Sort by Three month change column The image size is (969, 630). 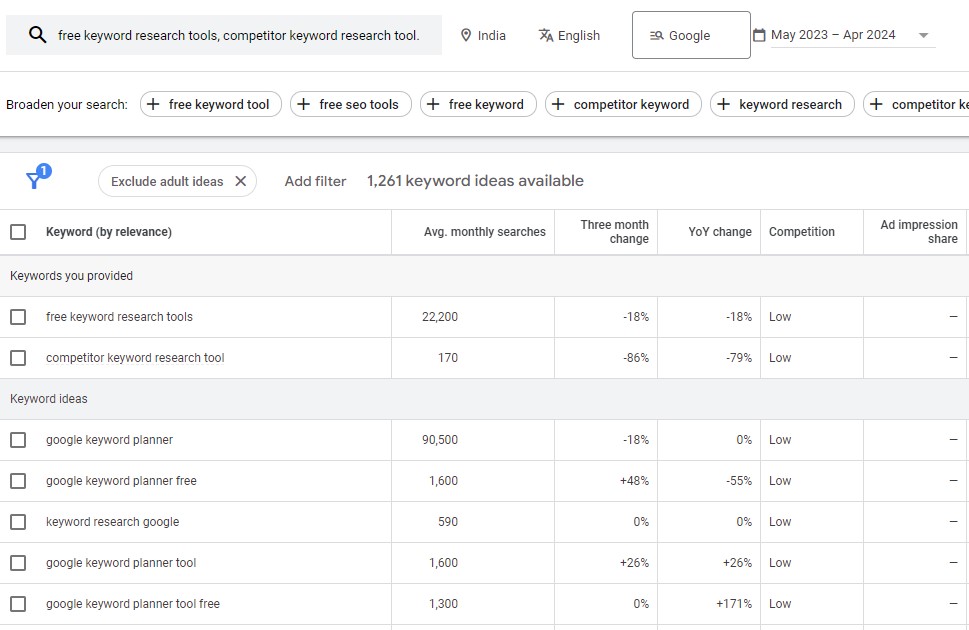point(614,232)
